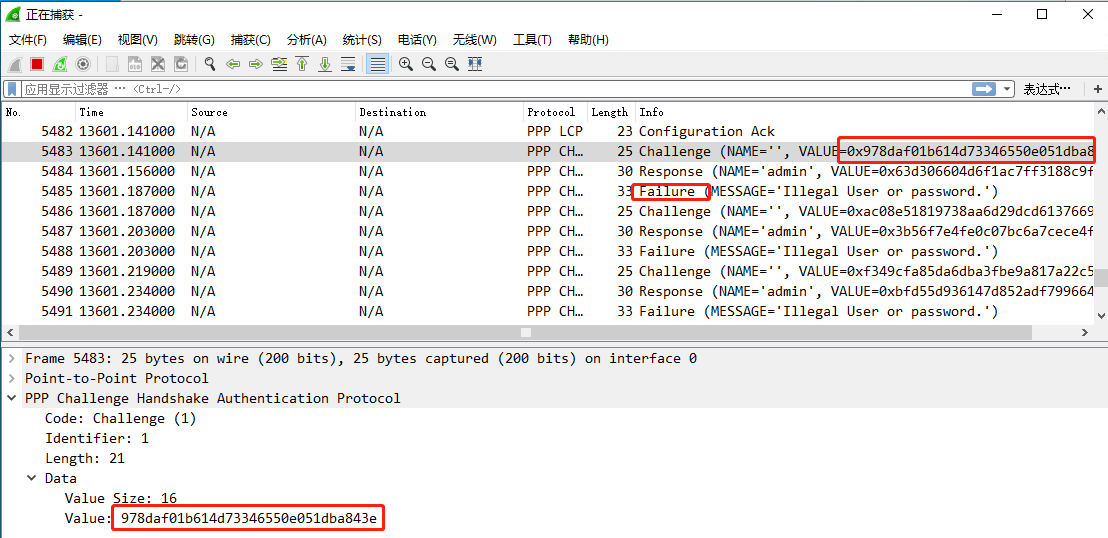The width and height of the screenshot is (1108, 538).
Task: Sort by the Protocol column header
Action: (x=555, y=112)
